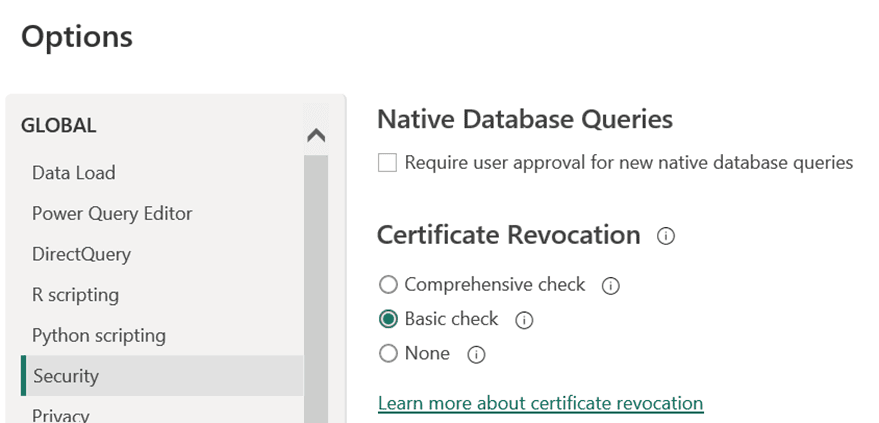Show info icon beside Basic check
This screenshot has width=879, height=423.
[524, 320]
